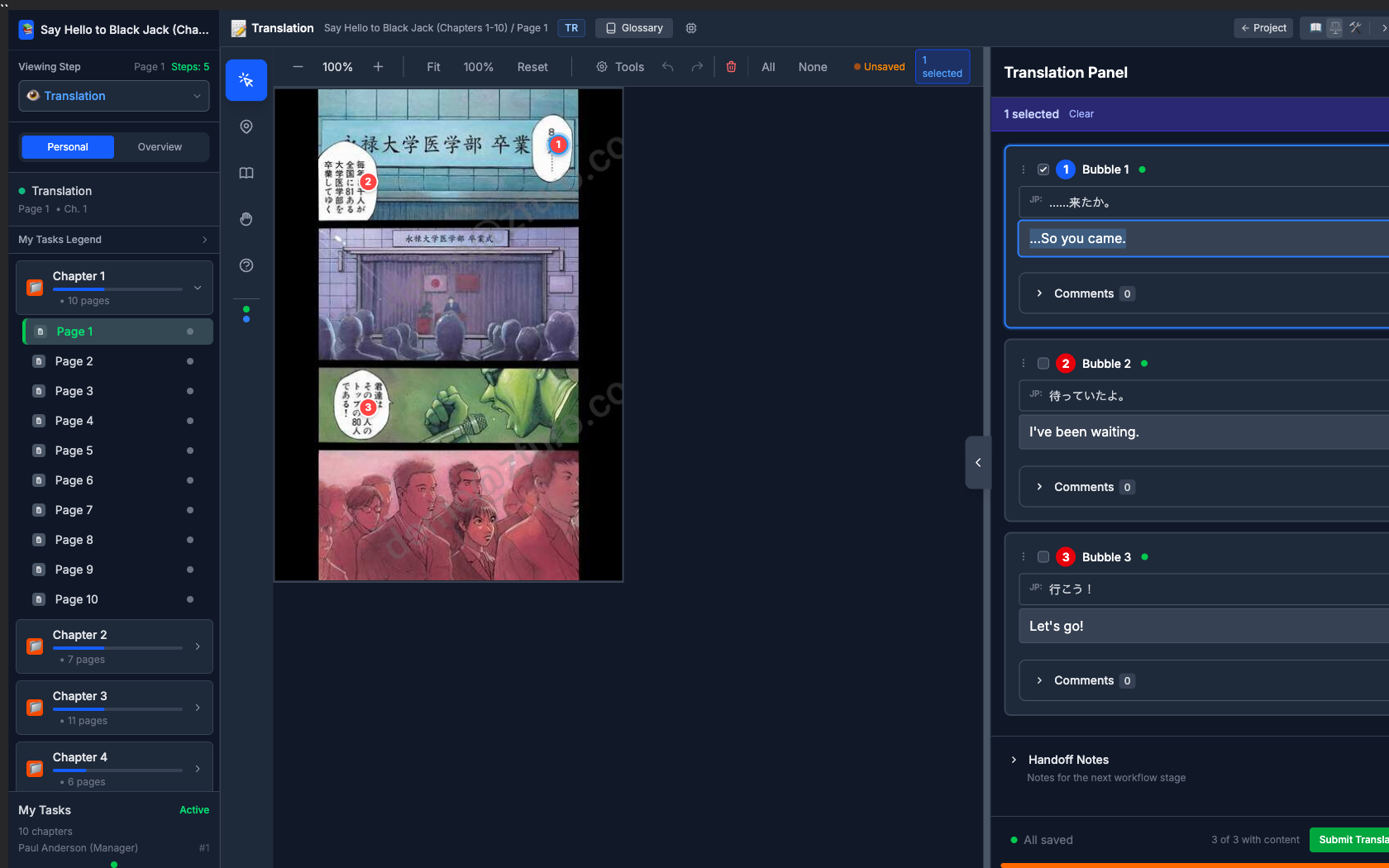The height and width of the screenshot is (868, 1389).
Task: Zoom in with the plus icon
Action: (x=378, y=67)
